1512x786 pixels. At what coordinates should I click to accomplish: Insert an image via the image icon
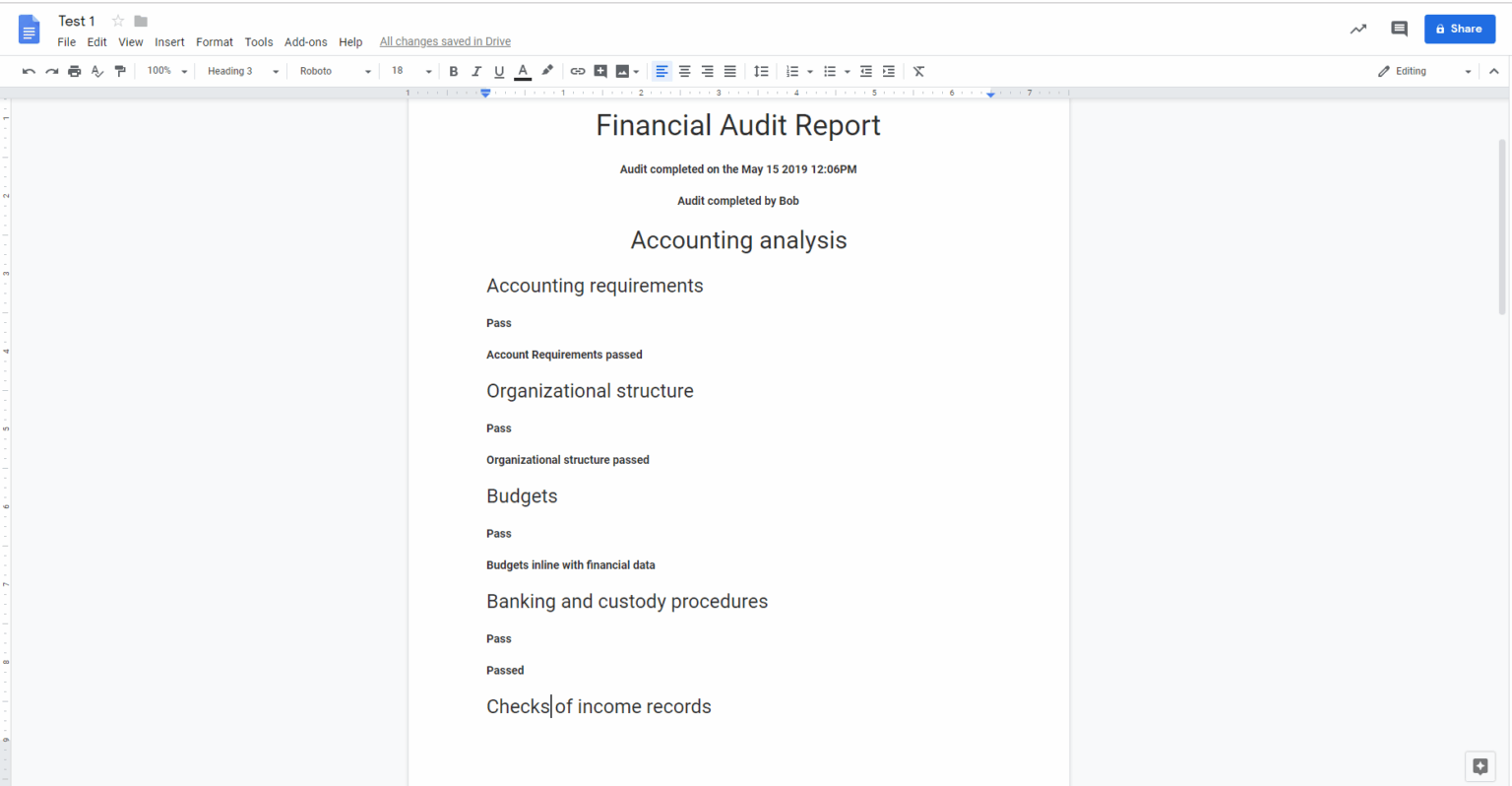point(623,70)
